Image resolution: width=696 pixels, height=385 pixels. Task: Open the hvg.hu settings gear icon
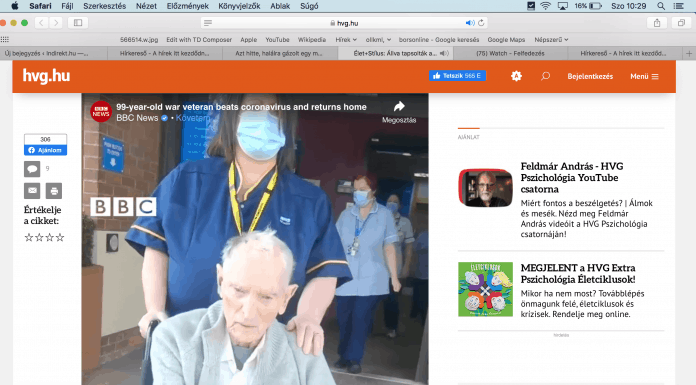[516, 76]
